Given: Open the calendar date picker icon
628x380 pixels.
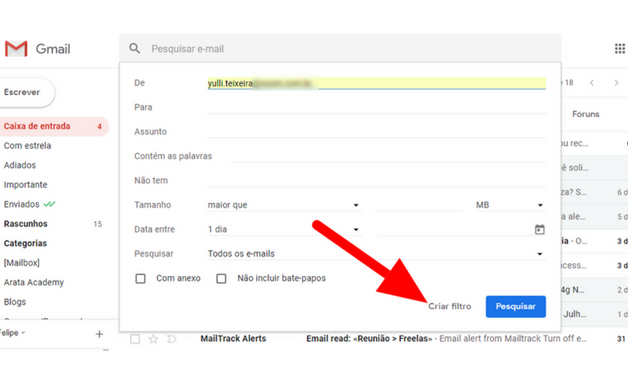Looking at the screenshot, I should tap(539, 229).
